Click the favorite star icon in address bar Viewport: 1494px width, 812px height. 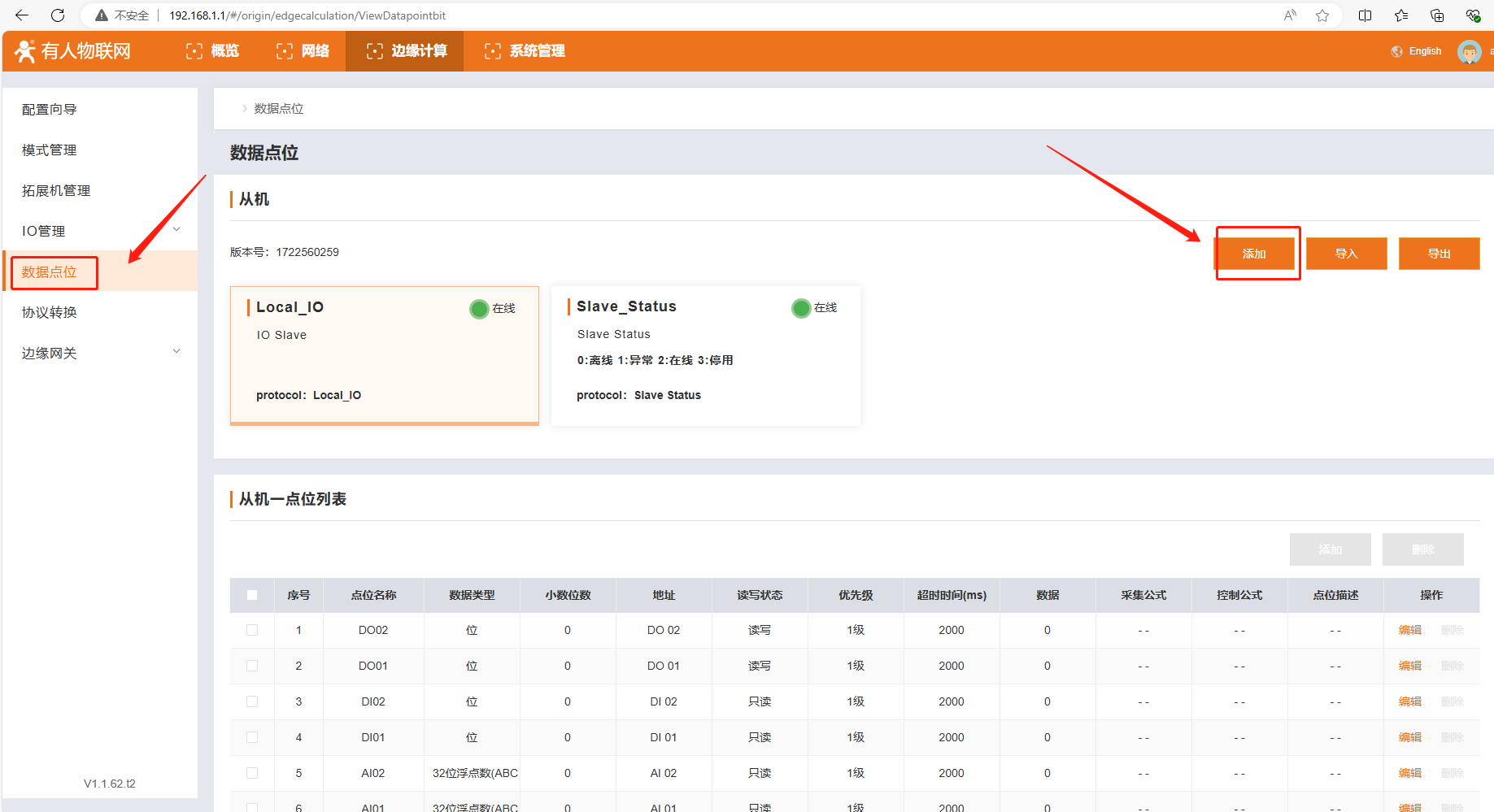click(1322, 15)
